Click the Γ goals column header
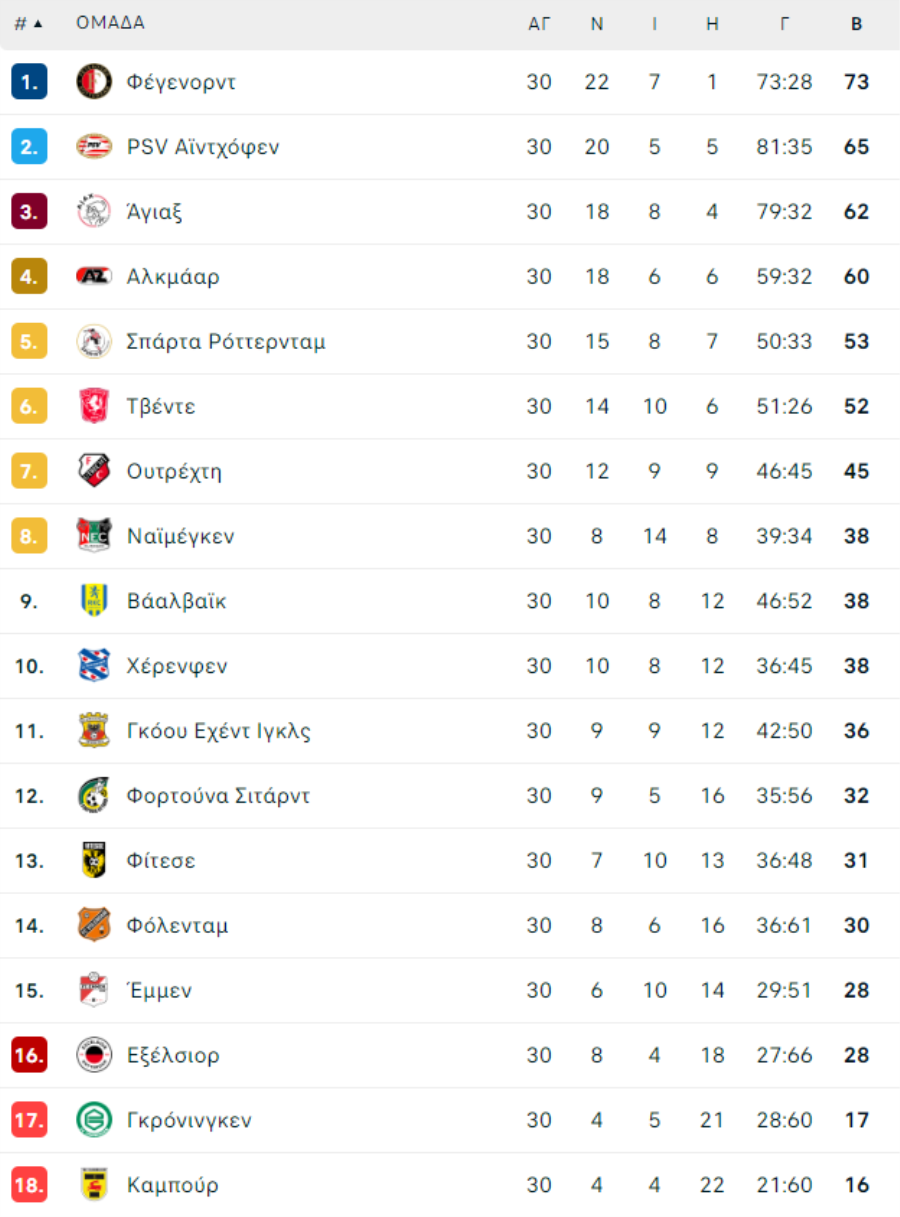 [x=784, y=24]
